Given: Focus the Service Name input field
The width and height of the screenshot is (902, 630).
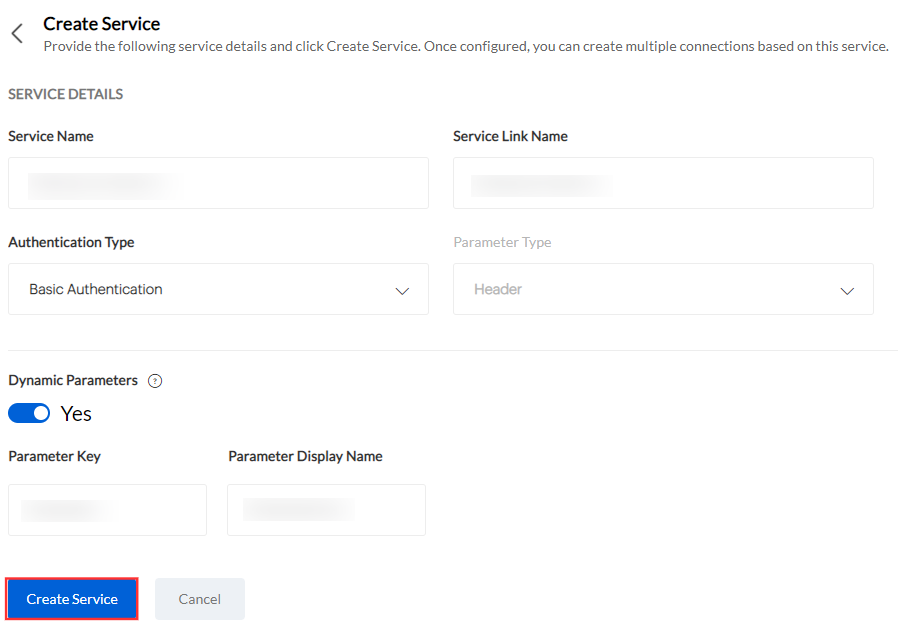Looking at the screenshot, I should [218, 183].
